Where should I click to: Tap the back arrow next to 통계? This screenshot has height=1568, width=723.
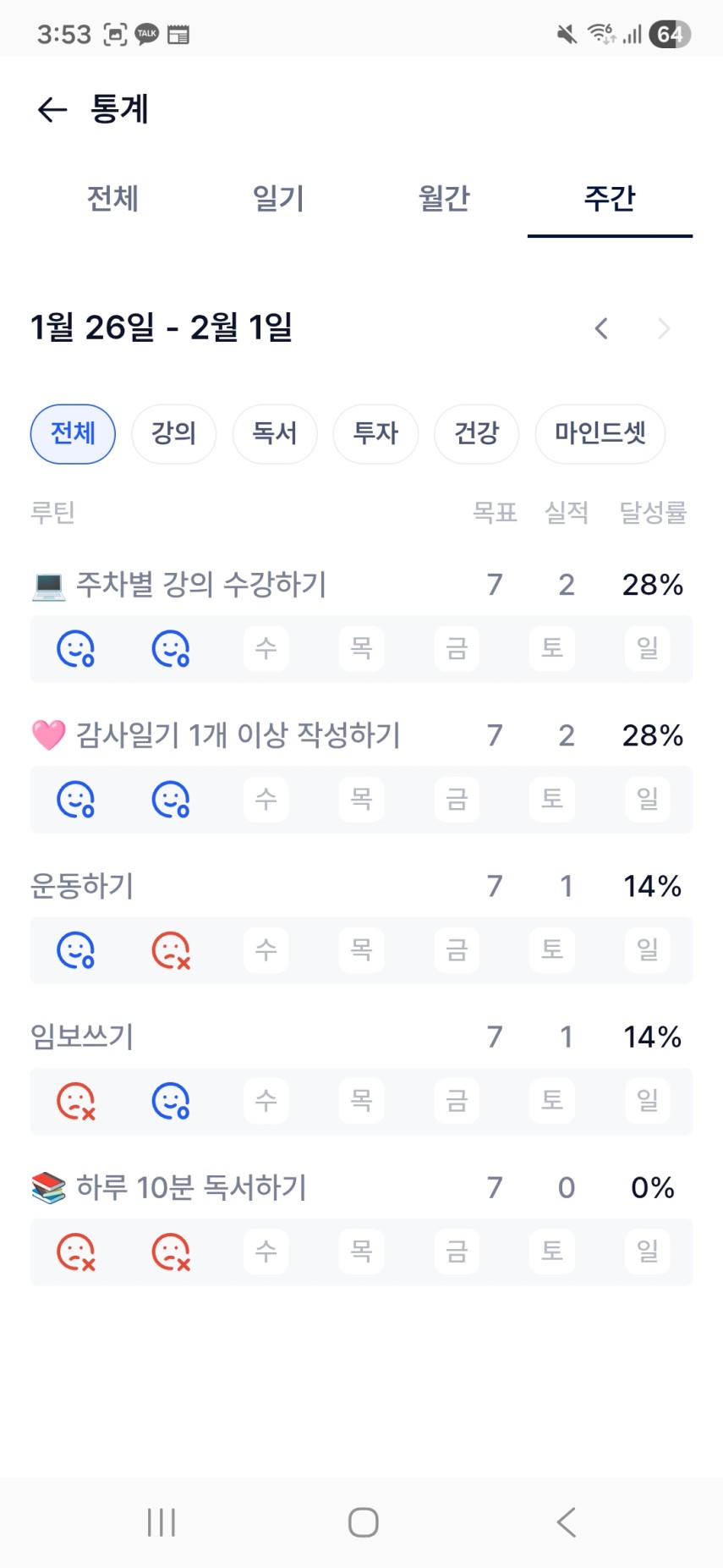click(52, 109)
